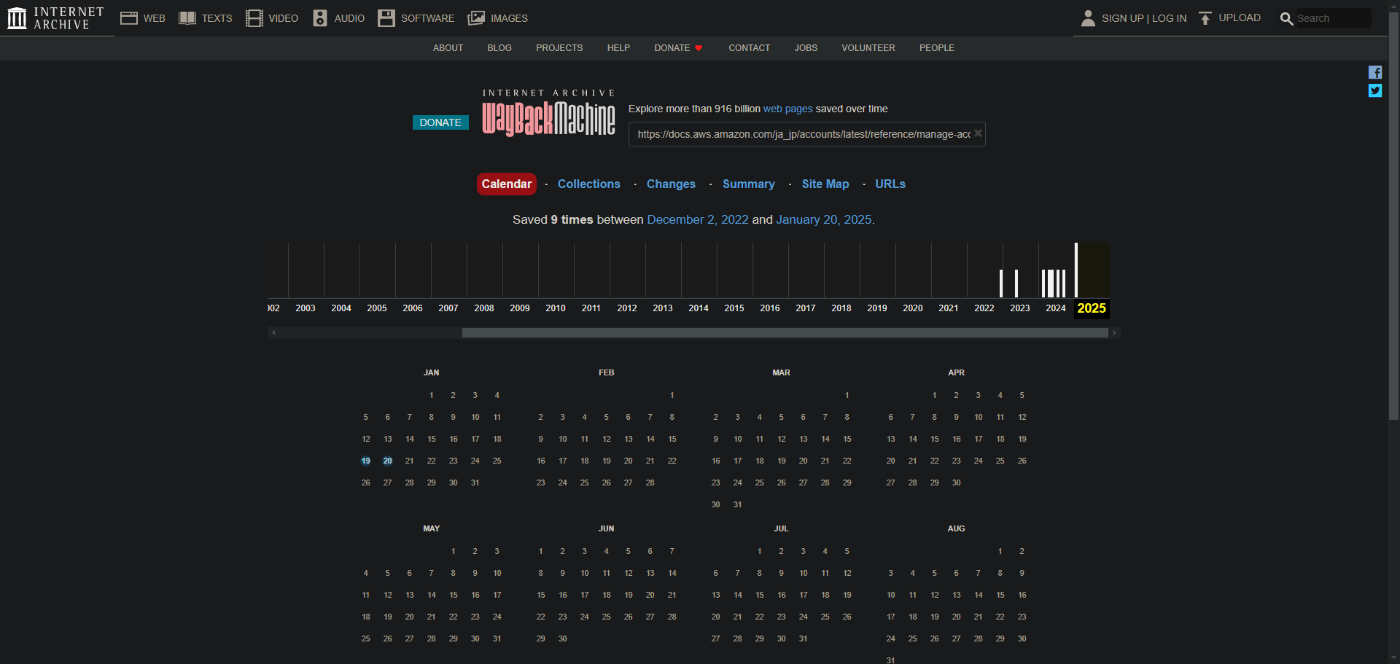
Task: Select year 2010 in timeline
Action: click(x=555, y=308)
